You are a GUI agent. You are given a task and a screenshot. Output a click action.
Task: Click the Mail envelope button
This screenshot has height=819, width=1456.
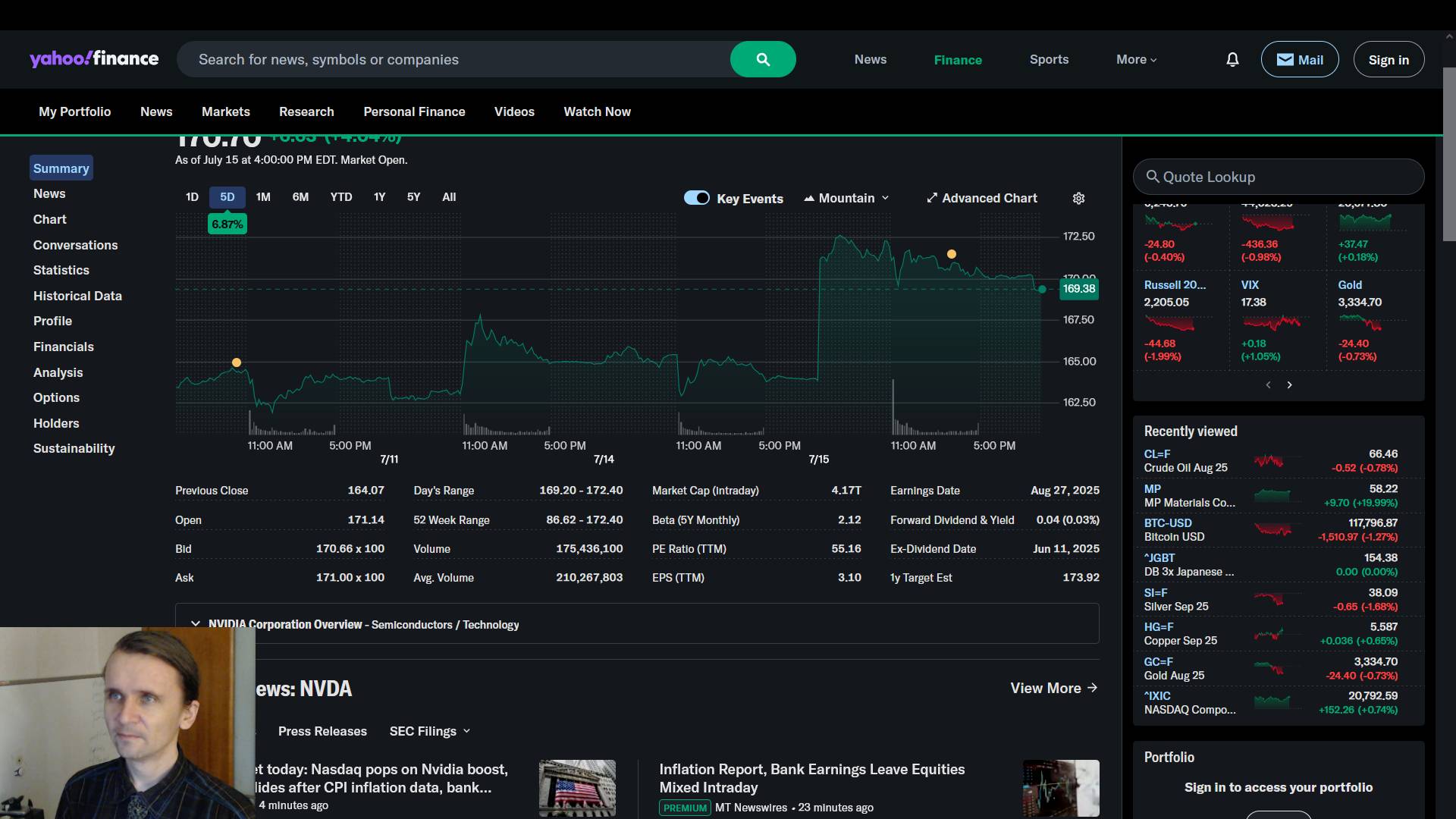point(1299,59)
